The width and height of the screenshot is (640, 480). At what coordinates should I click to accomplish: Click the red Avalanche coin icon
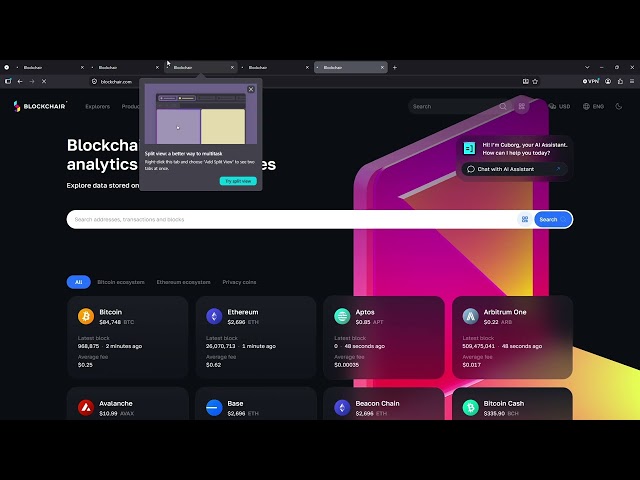pos(86,407)
